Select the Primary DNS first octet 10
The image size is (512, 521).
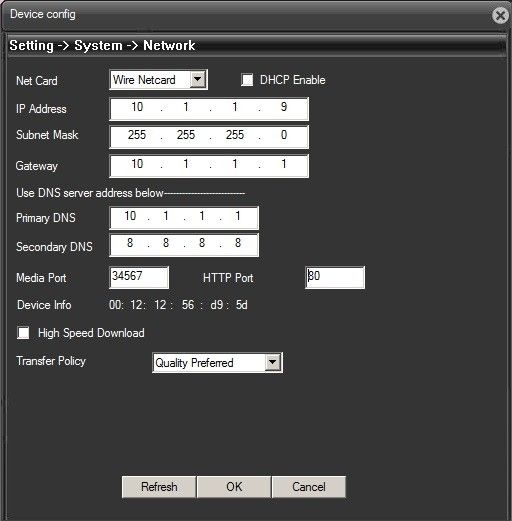(x=130, y=216)
